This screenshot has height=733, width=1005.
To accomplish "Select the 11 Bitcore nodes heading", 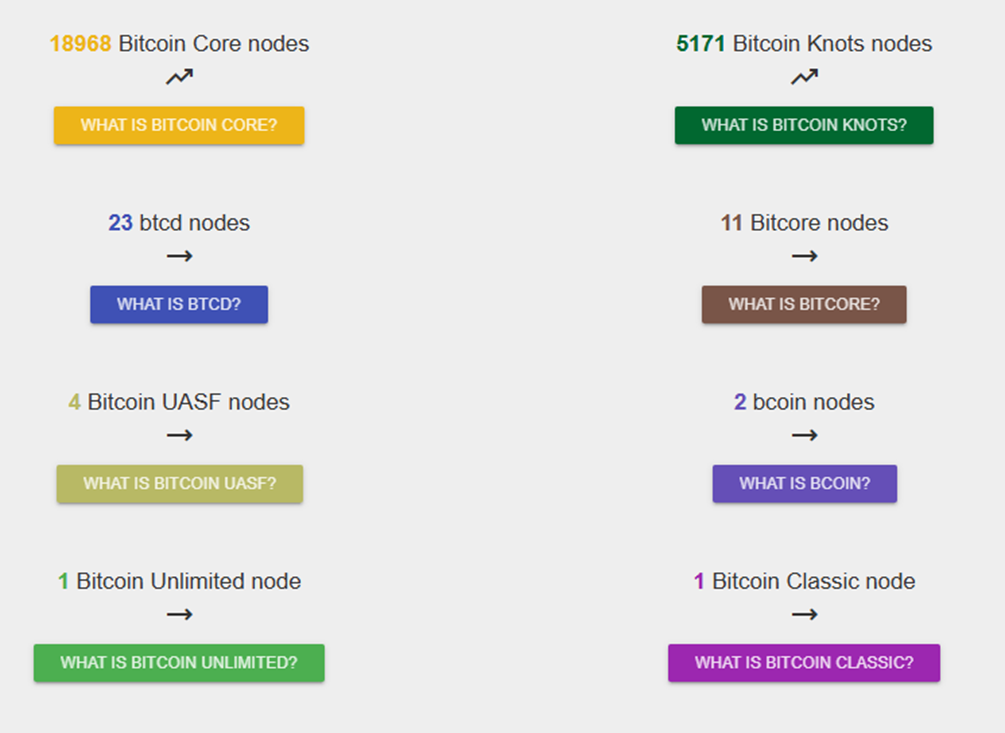I will pos(804,223).
